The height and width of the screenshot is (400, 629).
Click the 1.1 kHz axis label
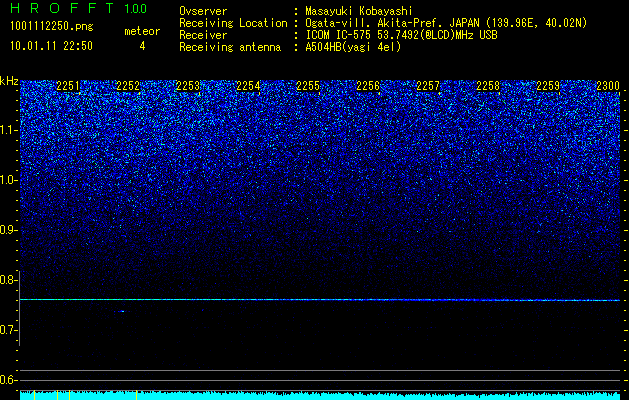tap(8, 130)
